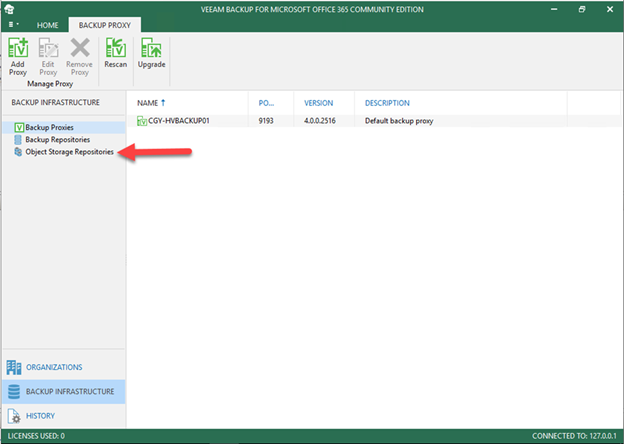
Task: Open Backup Repositories node
Action: [58, 140]
